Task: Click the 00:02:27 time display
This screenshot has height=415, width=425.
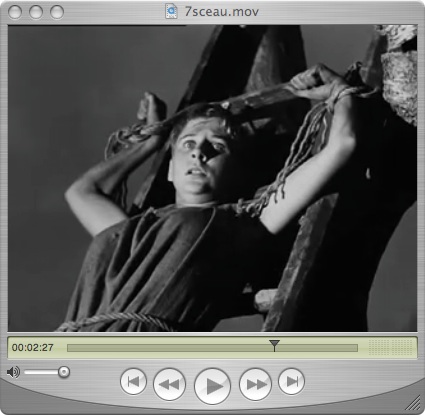Action: tap(33, 348)
